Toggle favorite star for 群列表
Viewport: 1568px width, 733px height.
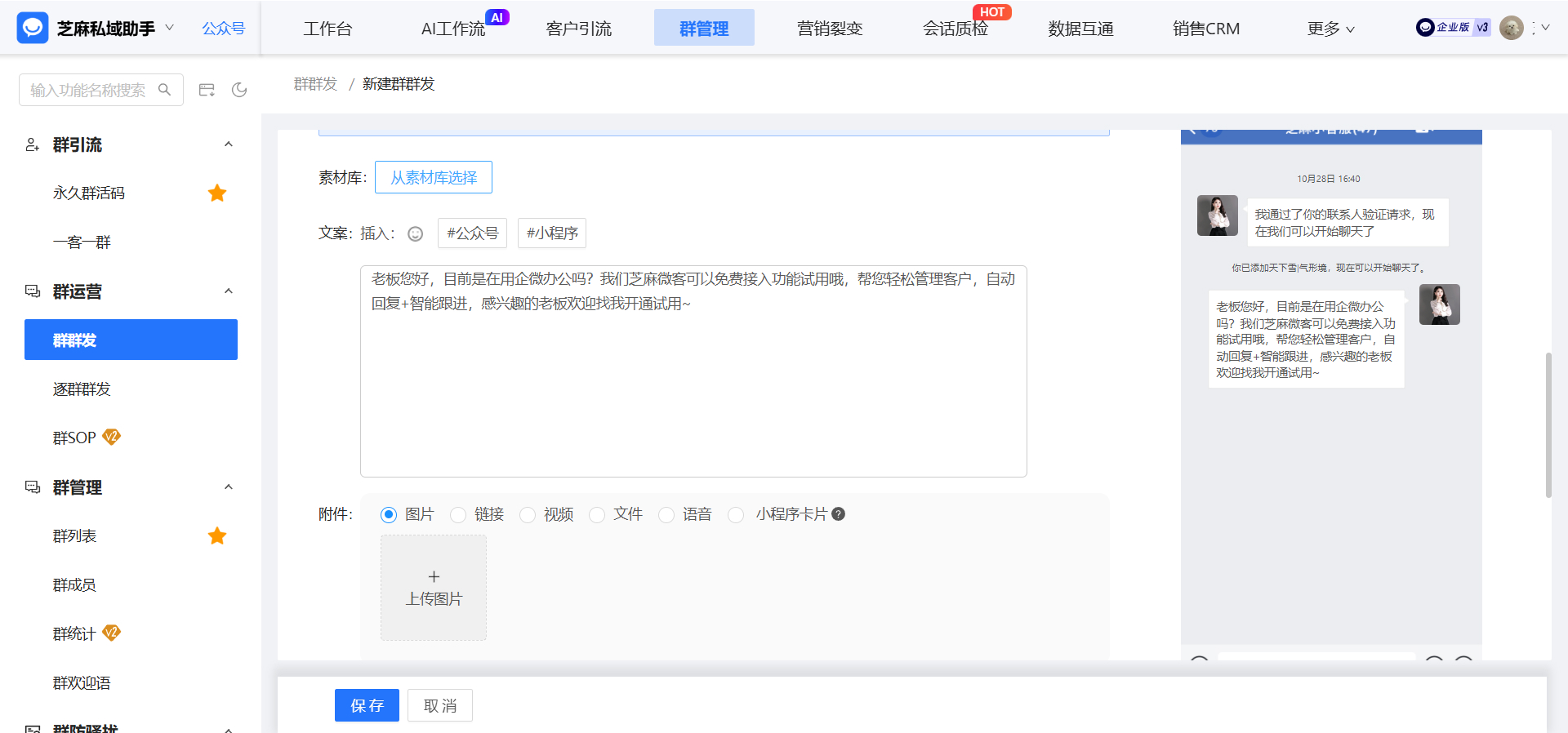[x=217, y=536]
